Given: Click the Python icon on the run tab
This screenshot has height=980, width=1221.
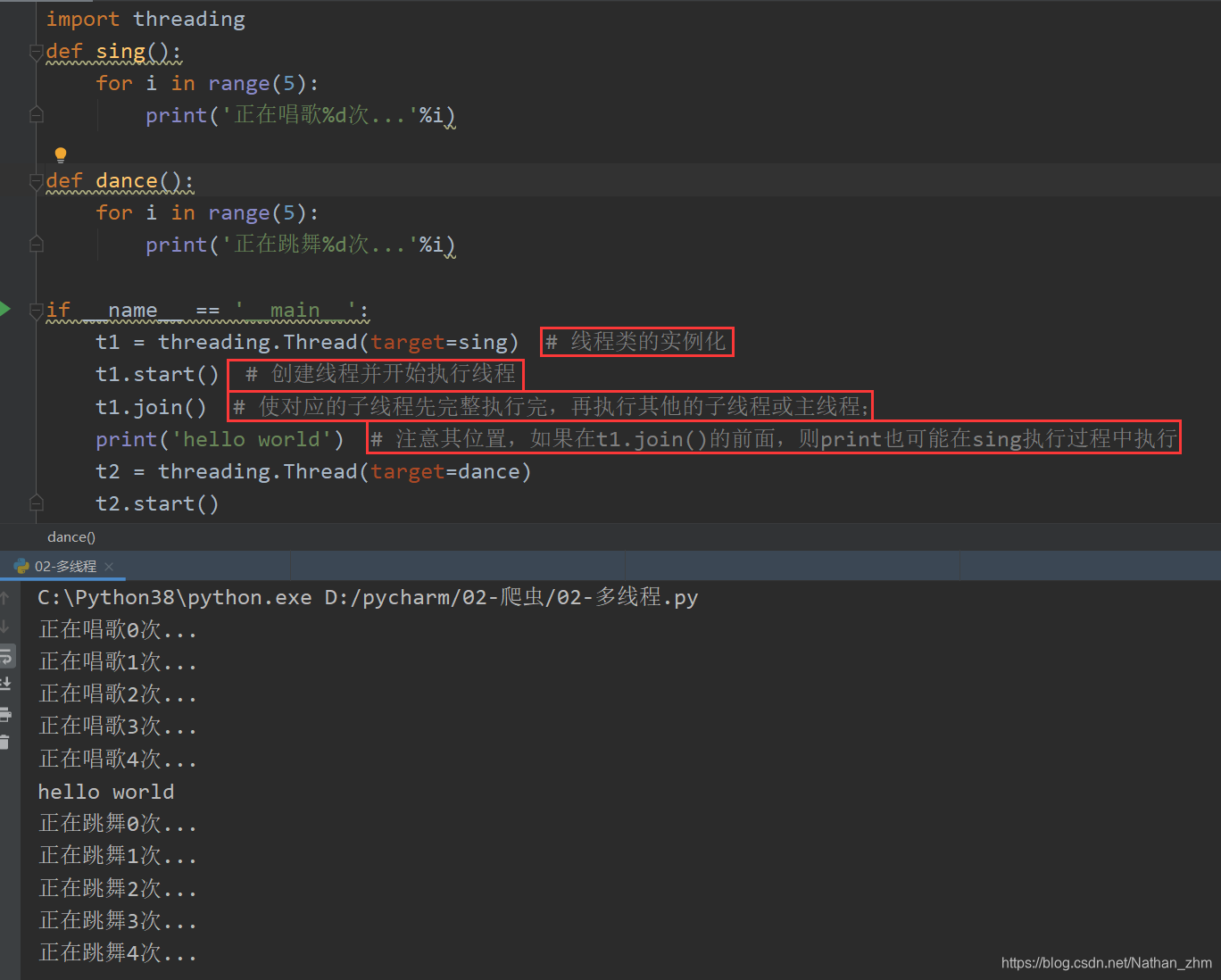Looking at the screenshot, I should 21,566.
